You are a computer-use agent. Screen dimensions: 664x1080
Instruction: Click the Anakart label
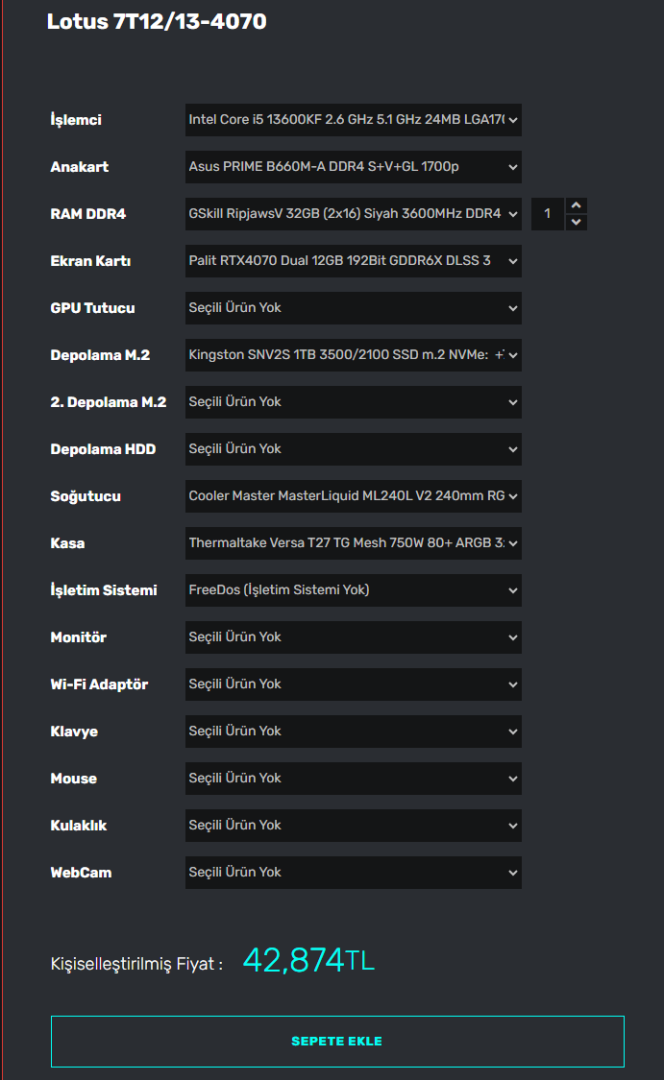point(79,167)
